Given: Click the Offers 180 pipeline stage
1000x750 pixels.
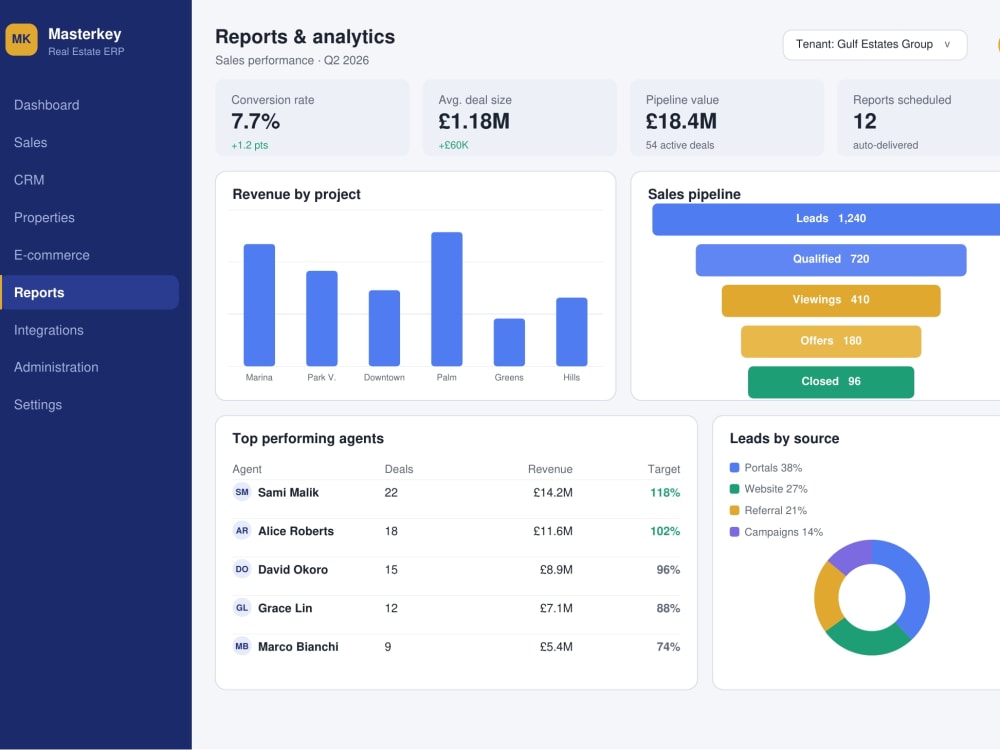Looking at the screenshot, I should pyautogui.click(x=831, y=342).
